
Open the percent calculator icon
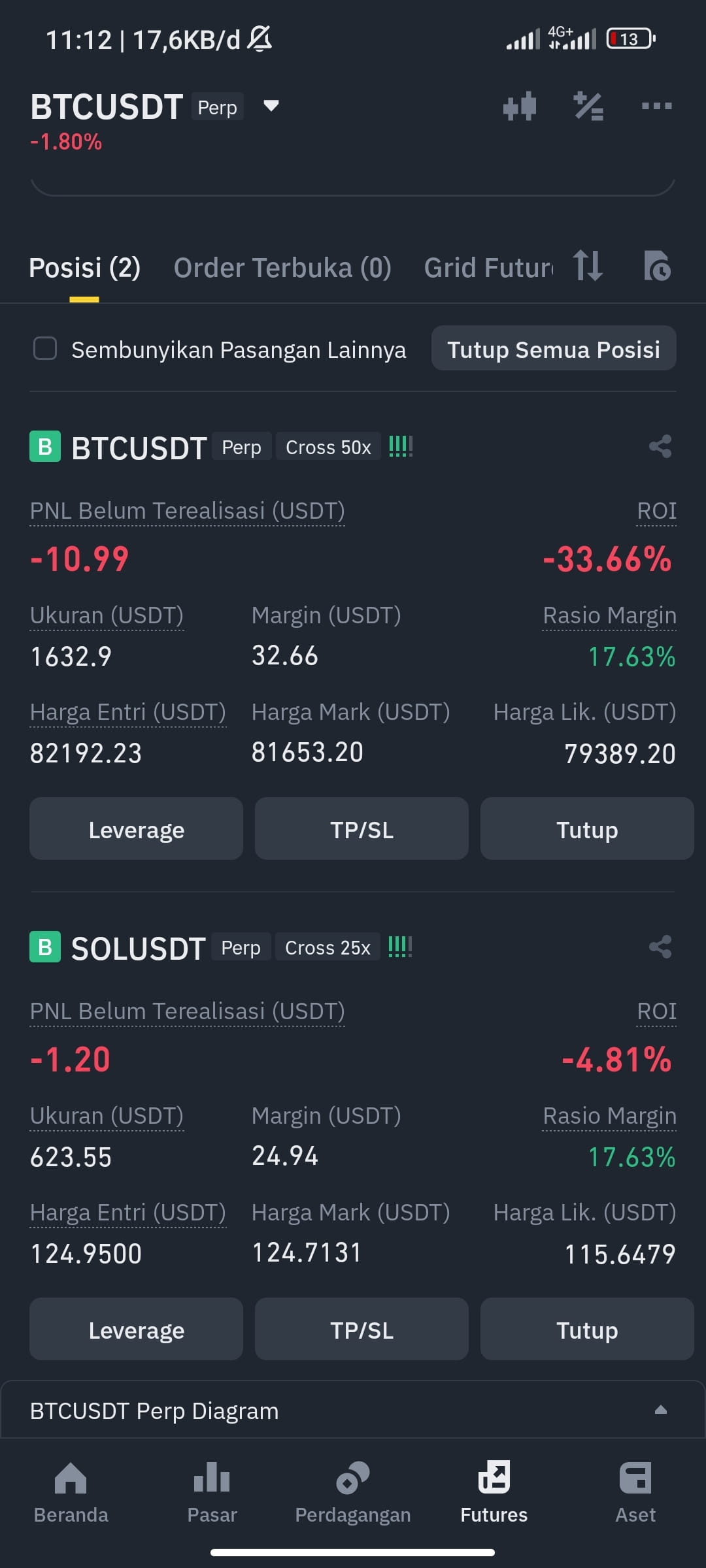(x=588, y=106)
